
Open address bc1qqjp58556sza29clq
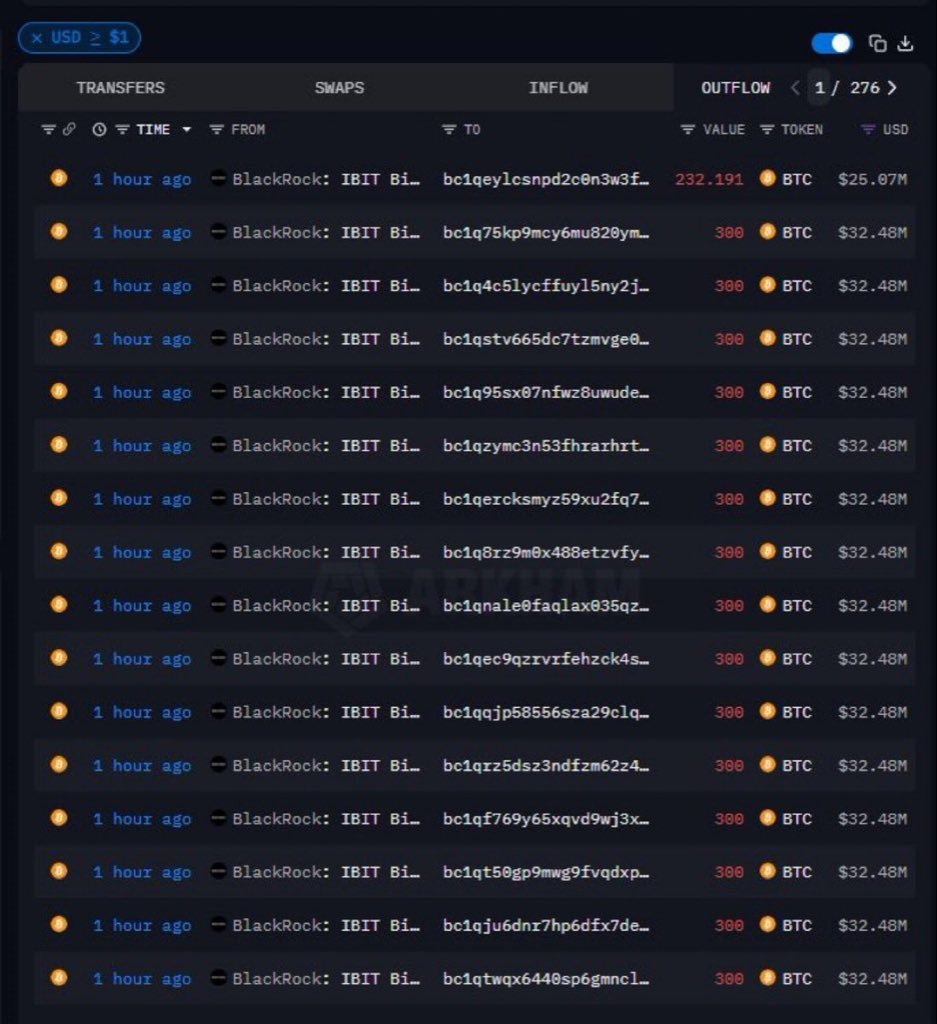[x=546, y=712]
